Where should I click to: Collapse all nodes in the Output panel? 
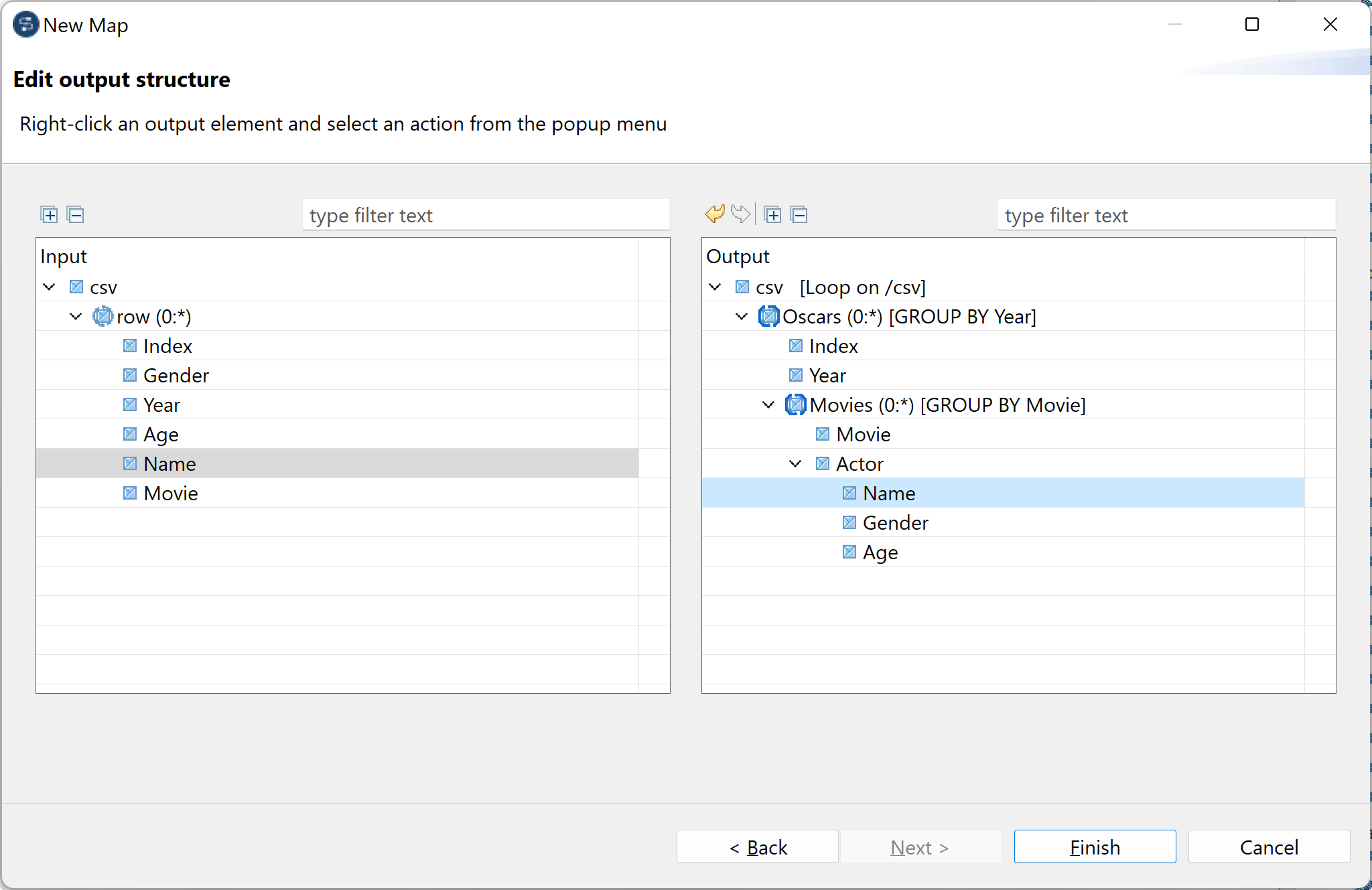point(799,215)
